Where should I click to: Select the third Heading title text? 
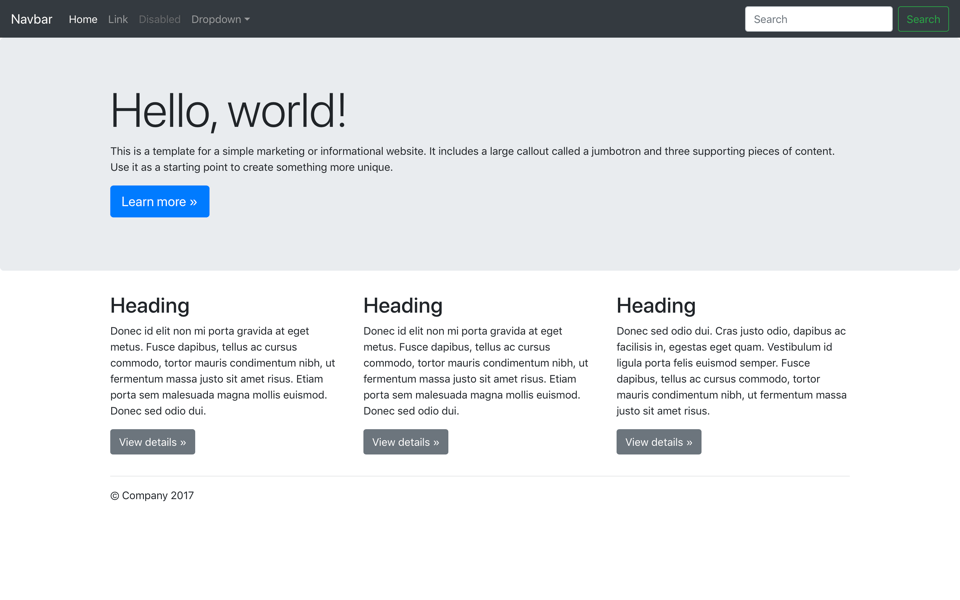(x=655, y=305)
